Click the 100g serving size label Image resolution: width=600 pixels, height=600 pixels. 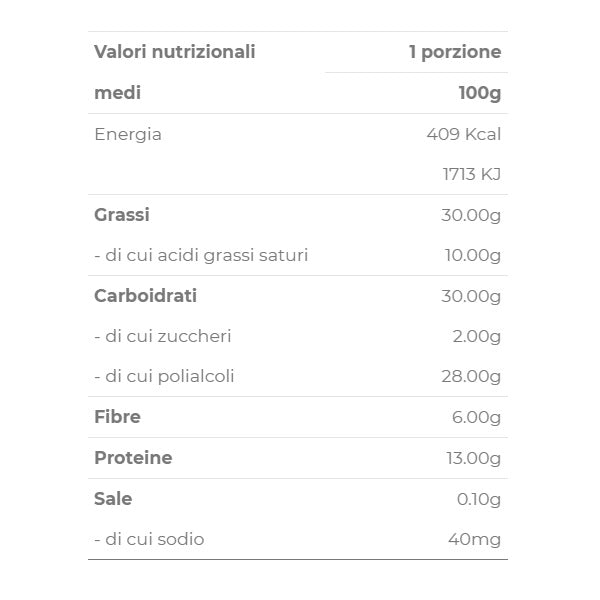click(479, 93)
